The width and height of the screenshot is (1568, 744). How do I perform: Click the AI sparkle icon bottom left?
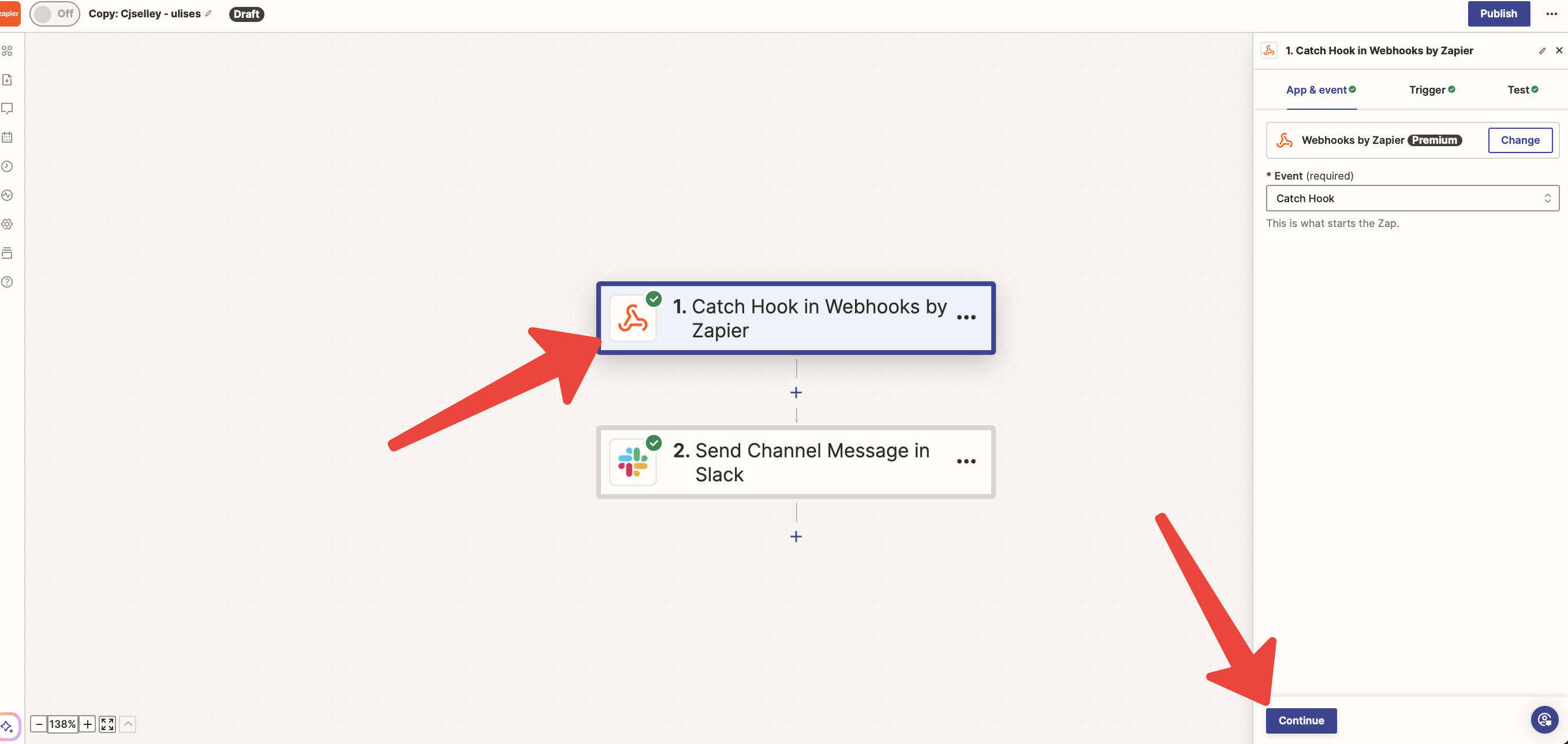click(x=8, y=726)
